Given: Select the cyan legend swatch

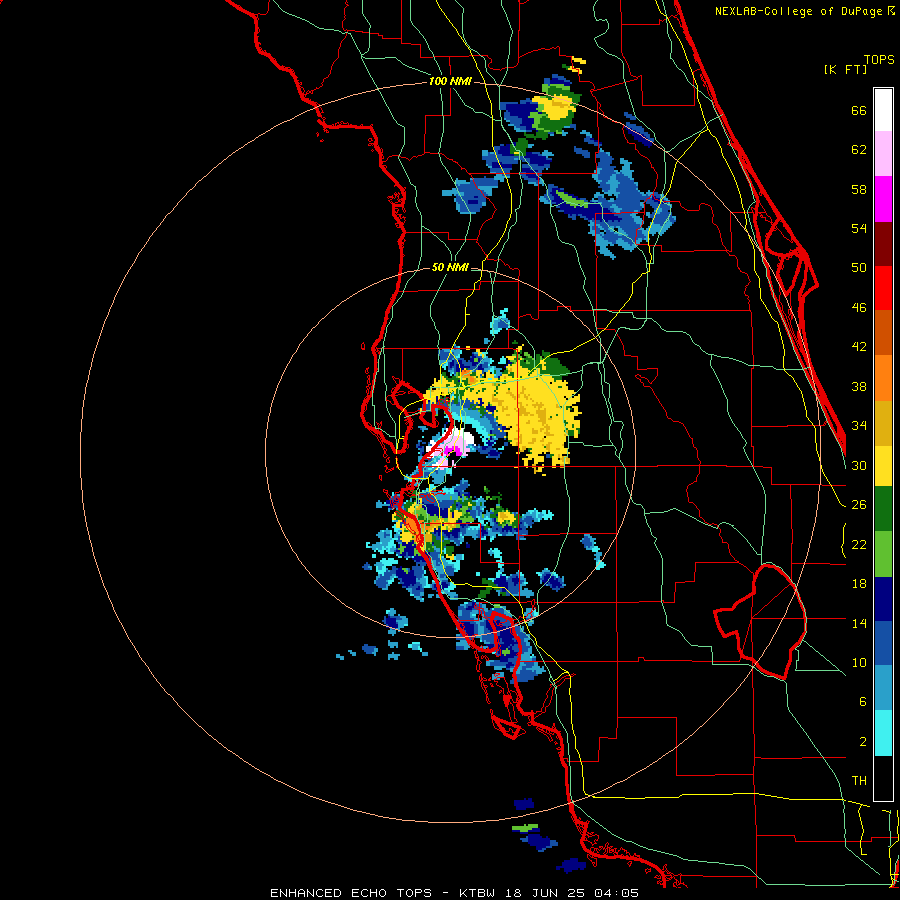Looking at the screenshot, I should tap(883, 734).
